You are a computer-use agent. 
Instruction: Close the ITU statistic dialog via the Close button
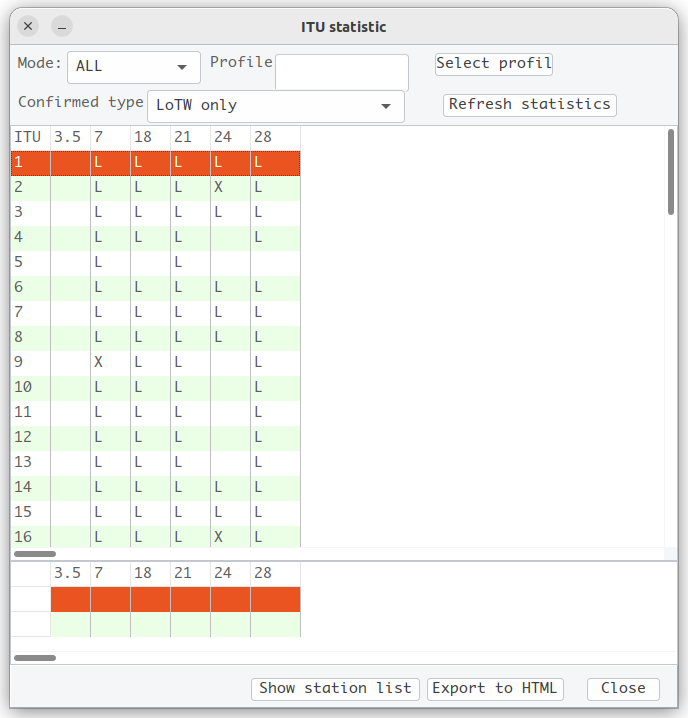(x=623, y=689)
